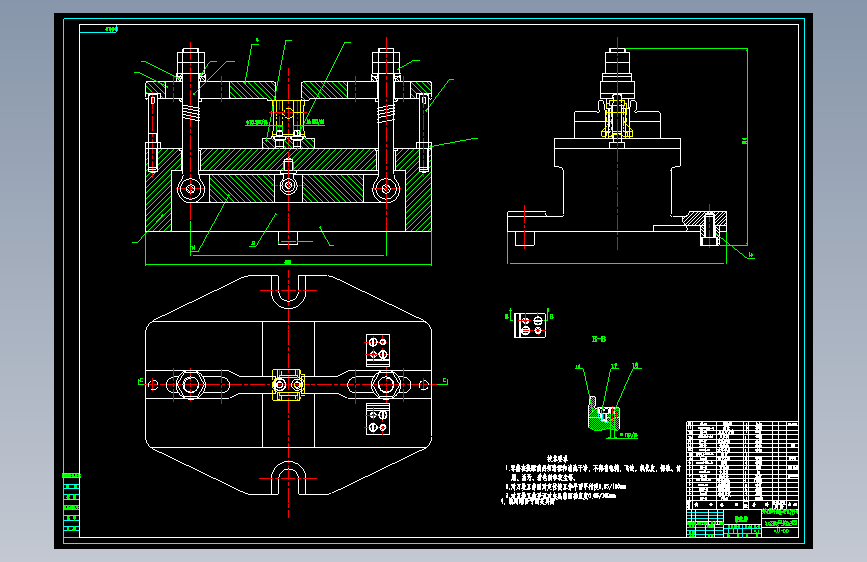Click the revision table at the lower left border
The image size is (867, 562).
pos(71,504)
